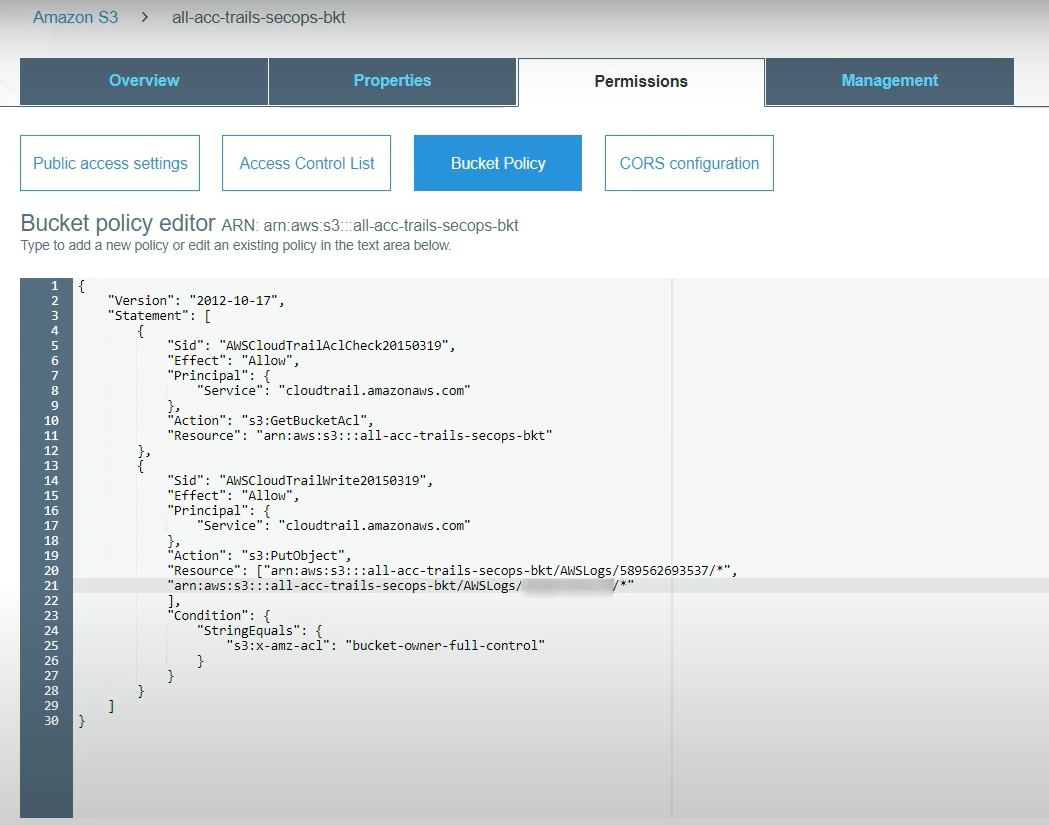Open the Amazon S3 breadcrumb link

(76, 17)
